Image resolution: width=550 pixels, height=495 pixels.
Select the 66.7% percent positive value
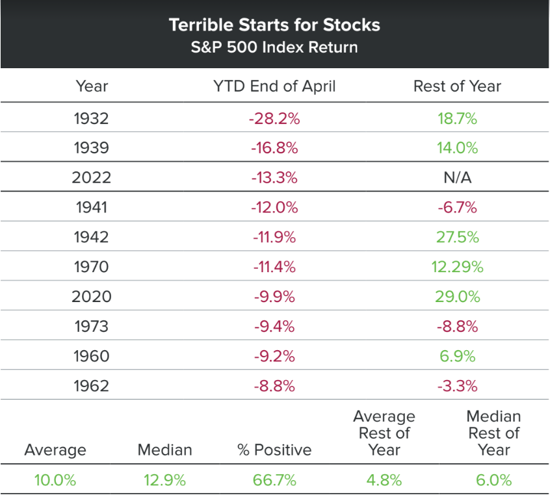(274, 480)
